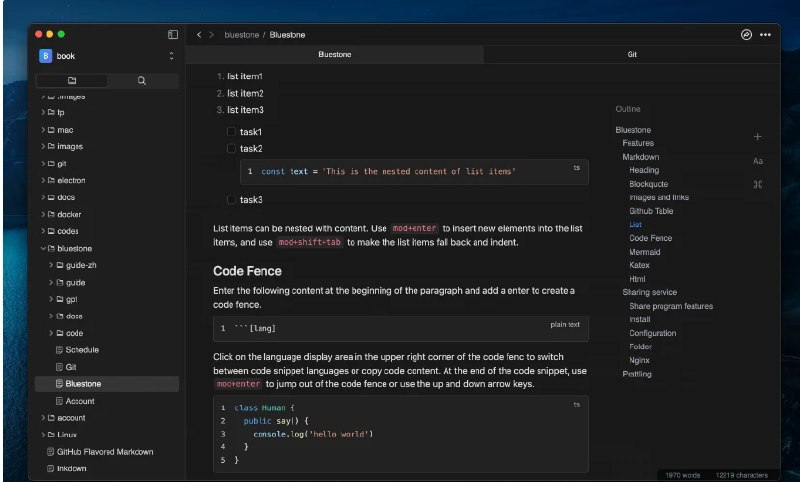Click the command key shortcut icon
Image resolution: width=800 pixels, height=482 pixels.
point(757,185)
